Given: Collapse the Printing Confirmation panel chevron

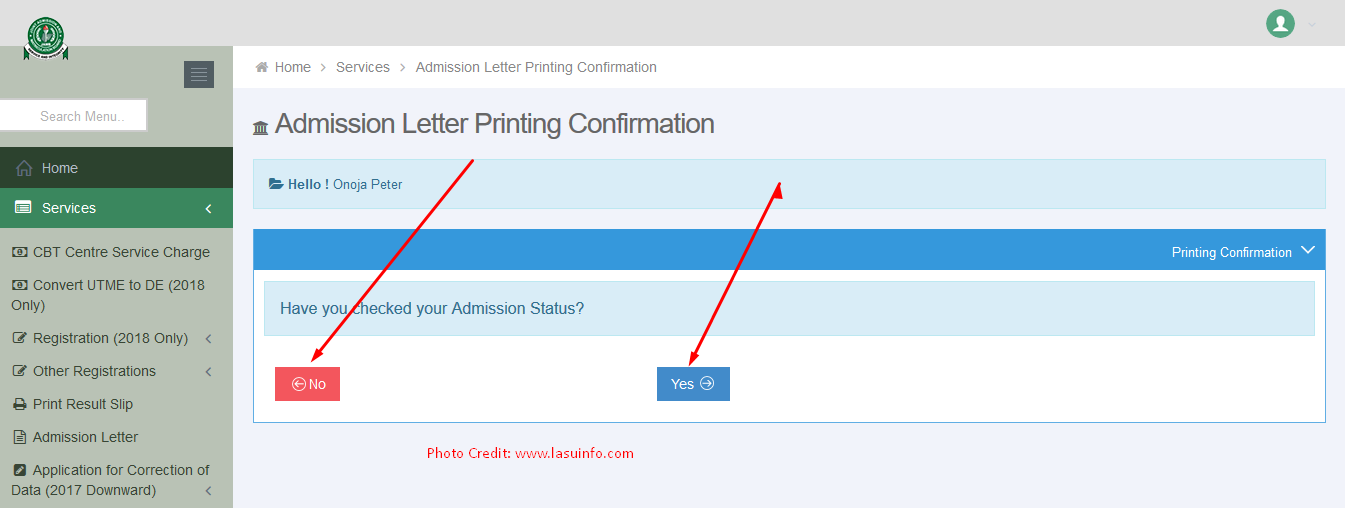Looking at the screenshot, I should [x=1308, y=251].
